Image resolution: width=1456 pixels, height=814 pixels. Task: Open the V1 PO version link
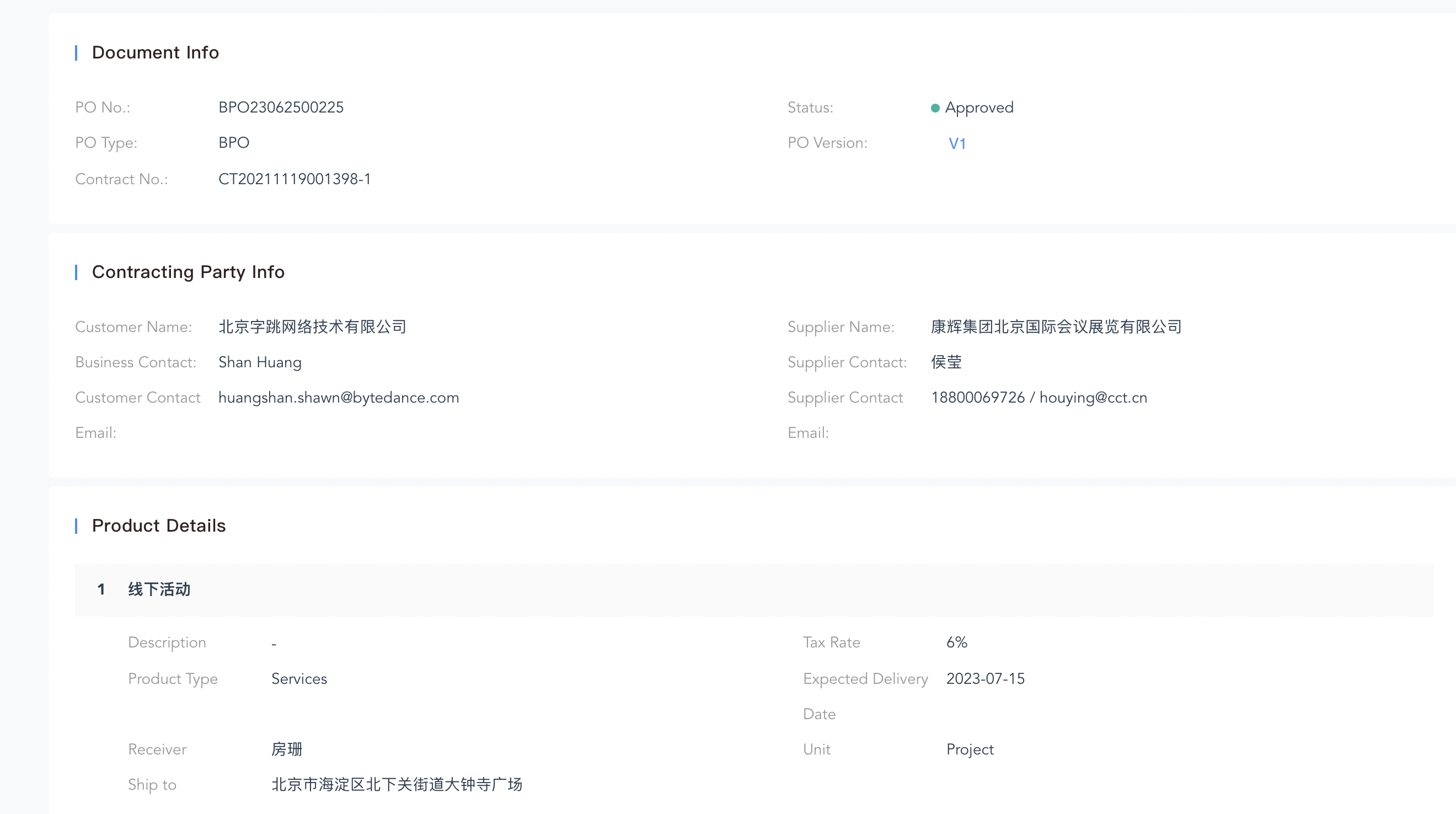[x=957, y=143]
